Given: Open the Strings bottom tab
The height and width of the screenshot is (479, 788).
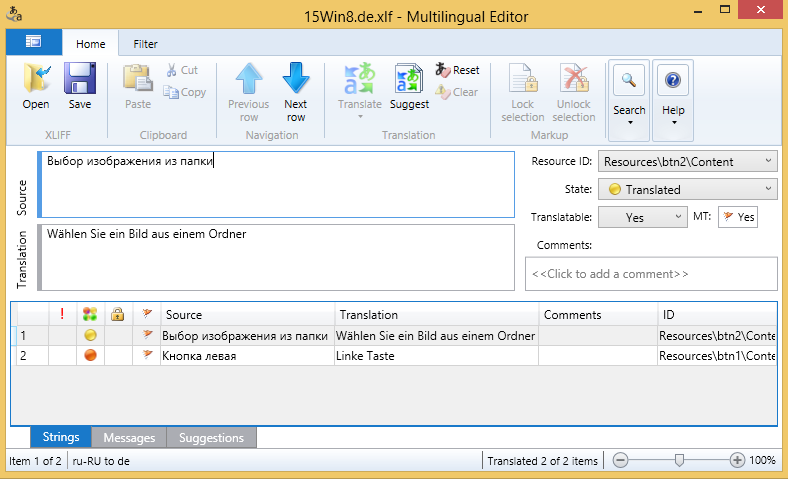Looking at the screenshot, I should pyautogui.click(x=61, y=437).
